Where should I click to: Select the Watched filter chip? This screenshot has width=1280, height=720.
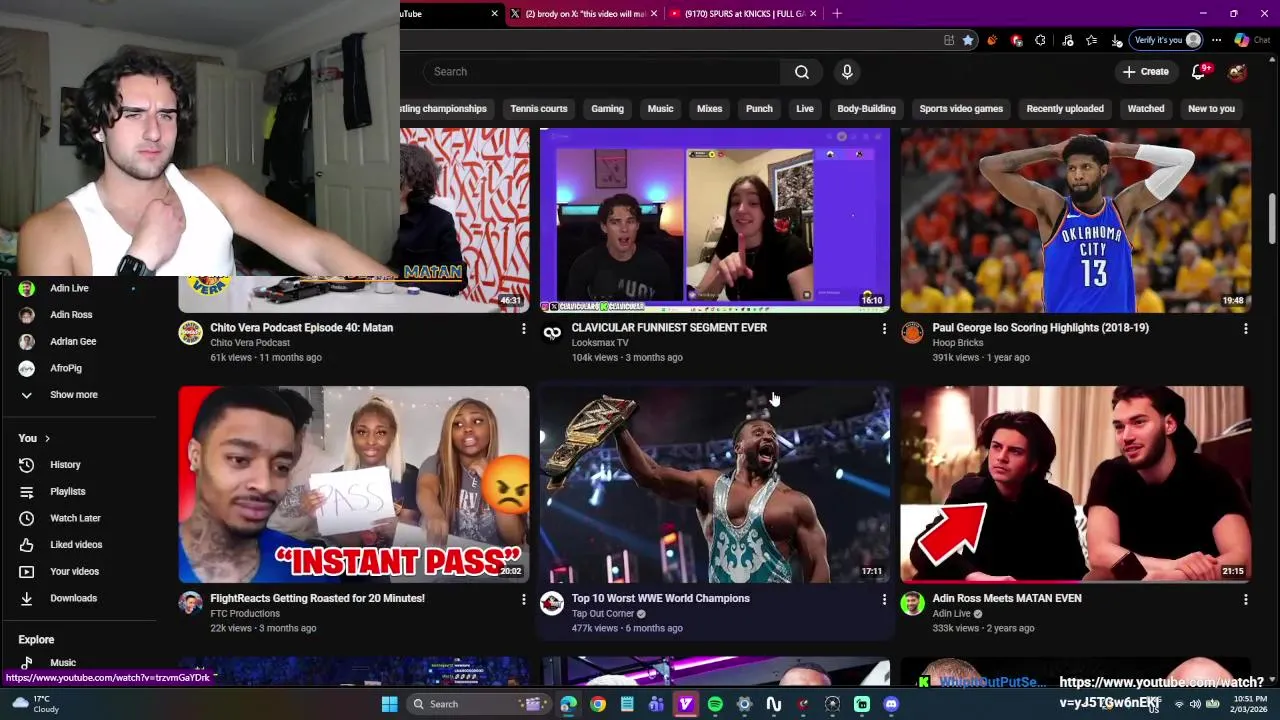coord(1146,109)
